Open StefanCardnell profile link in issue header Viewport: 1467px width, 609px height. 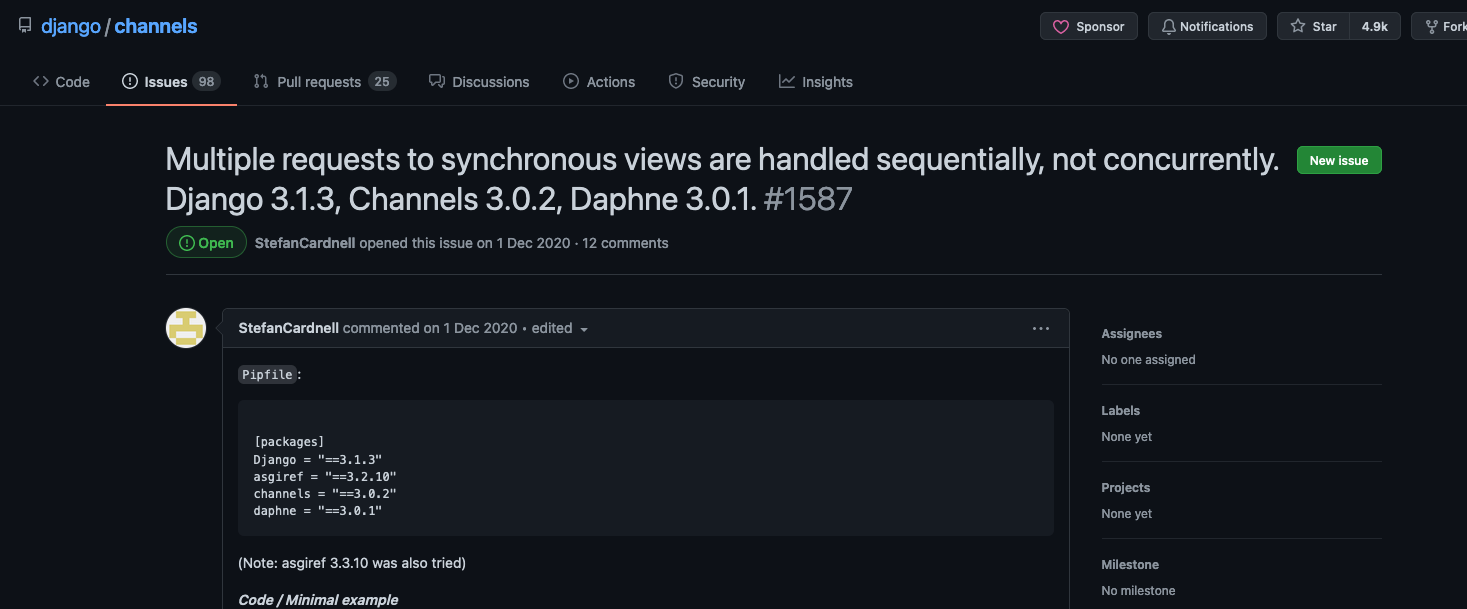click(x=305, y=243)
